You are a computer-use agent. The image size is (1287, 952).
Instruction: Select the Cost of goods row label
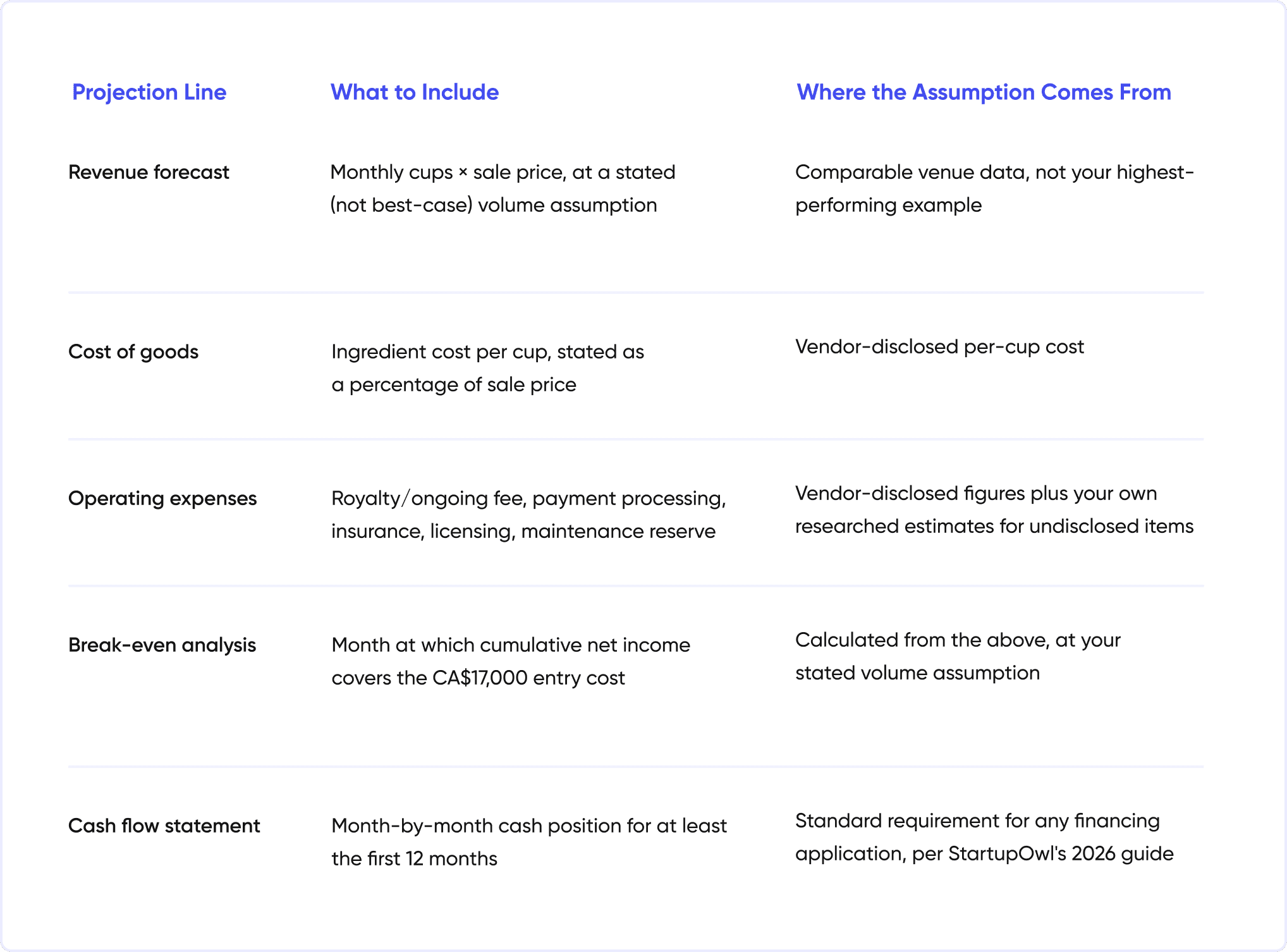pos(133,351)
